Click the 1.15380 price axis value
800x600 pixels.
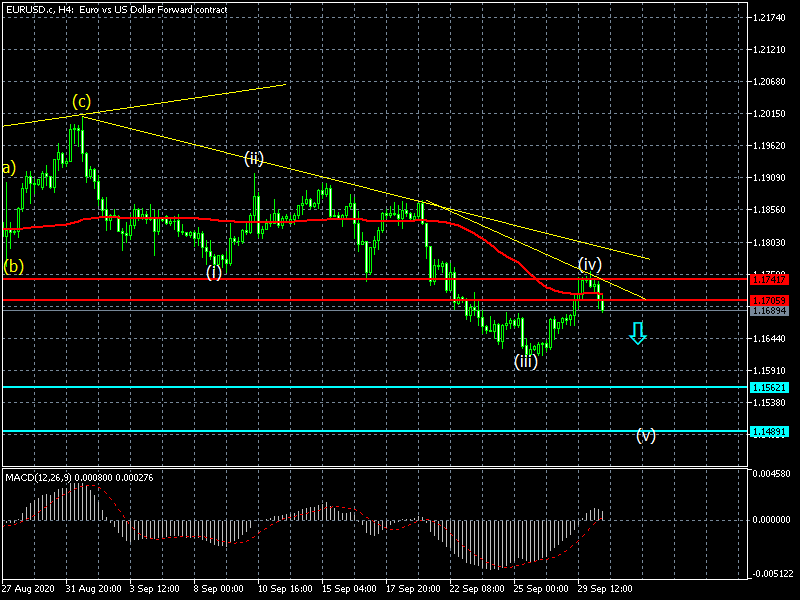(769, 403)
